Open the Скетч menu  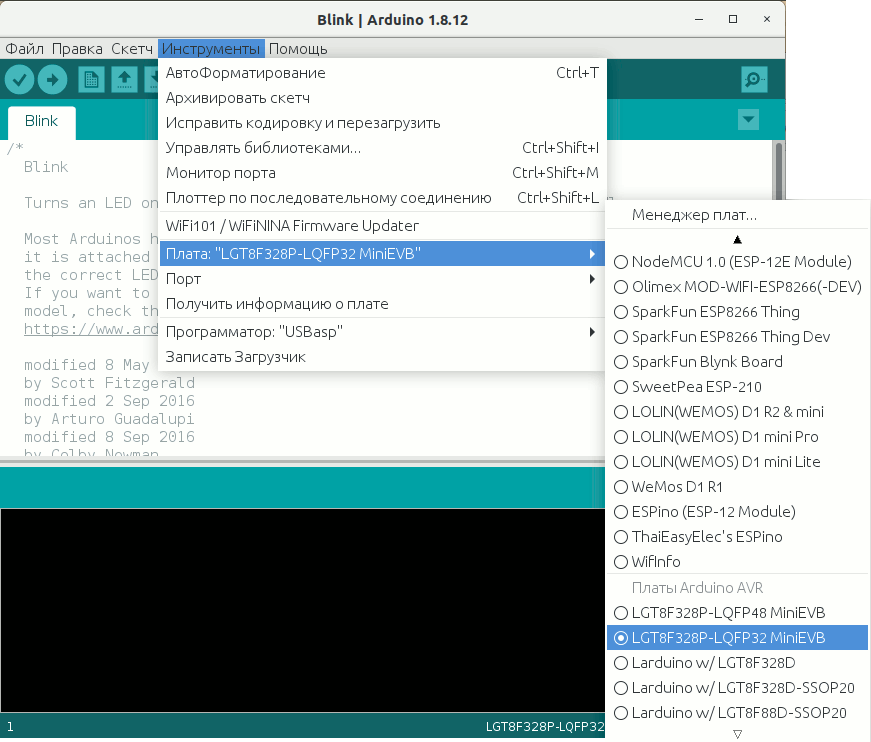[x=132, y=49]
